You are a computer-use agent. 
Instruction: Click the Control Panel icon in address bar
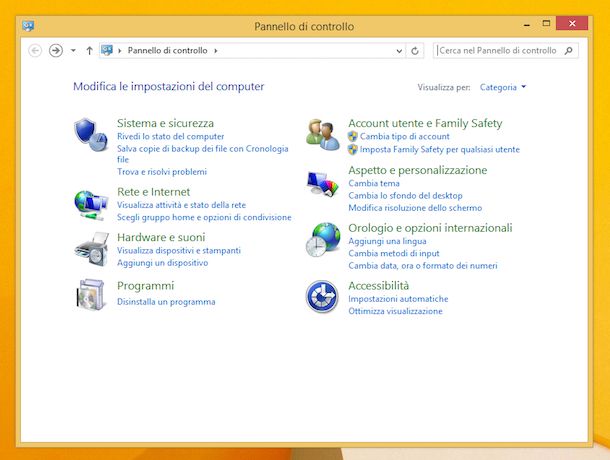tap(107, 50)
